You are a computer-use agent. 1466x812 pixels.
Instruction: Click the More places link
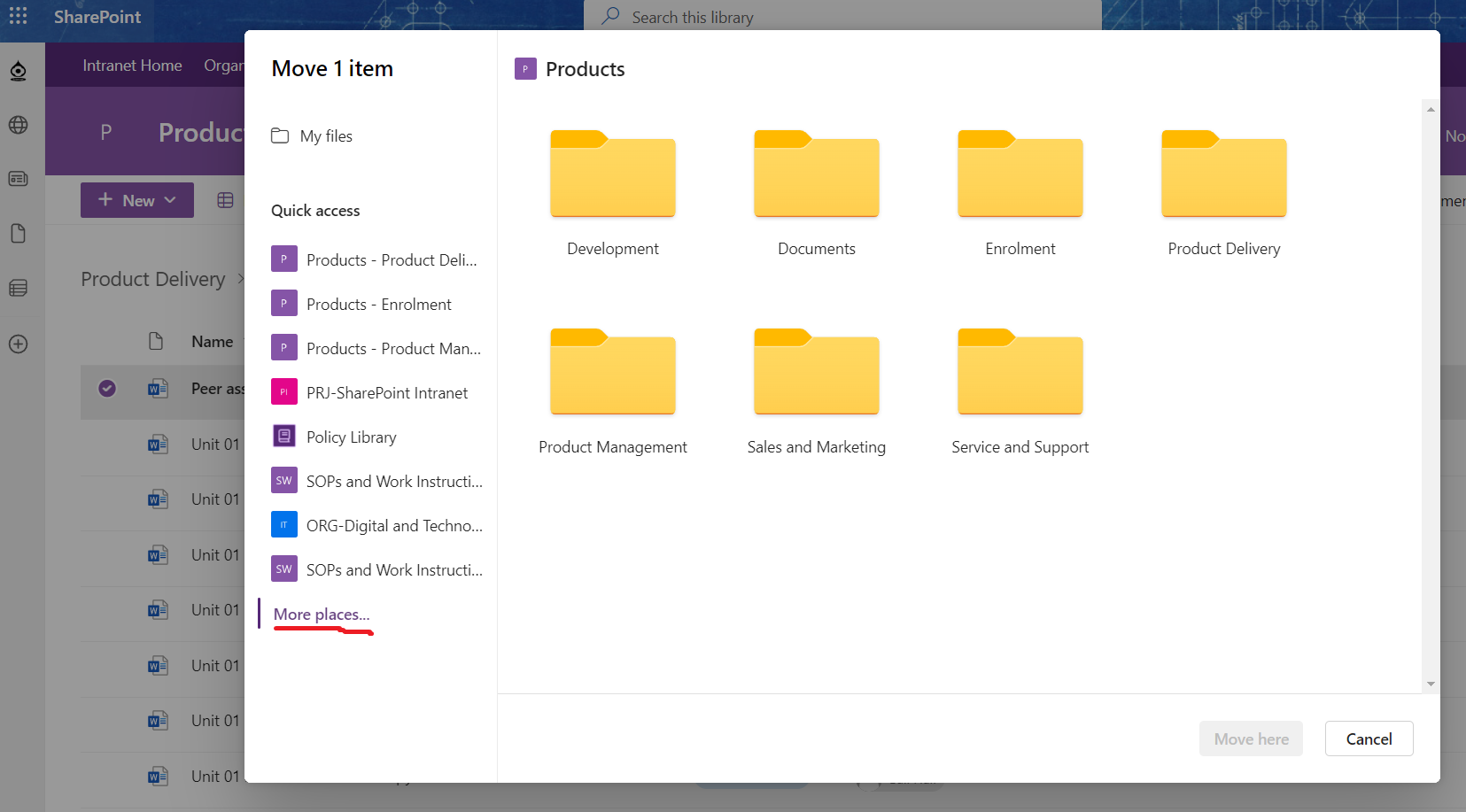pos(321,615)
